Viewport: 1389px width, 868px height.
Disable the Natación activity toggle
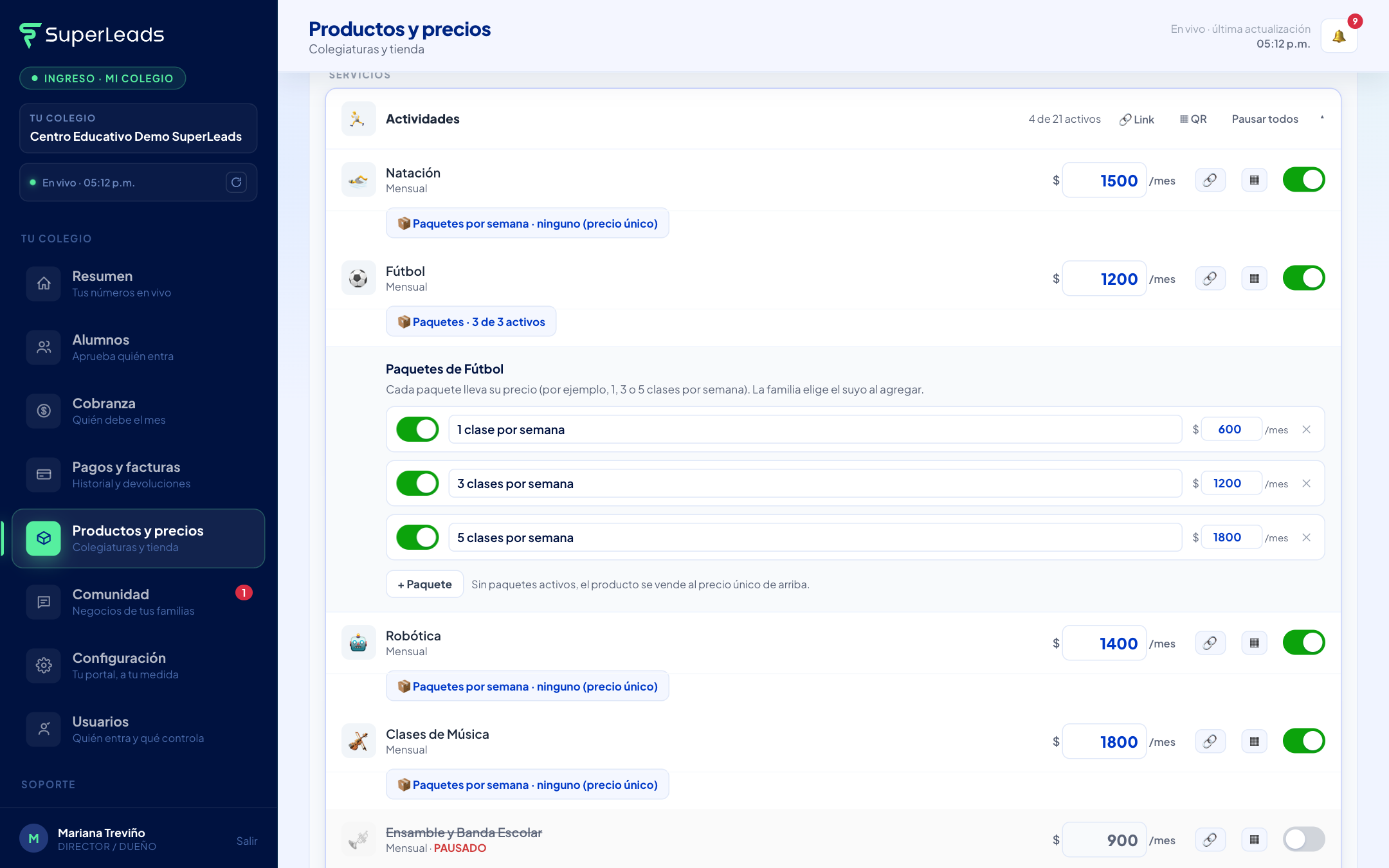point(1303,180)
